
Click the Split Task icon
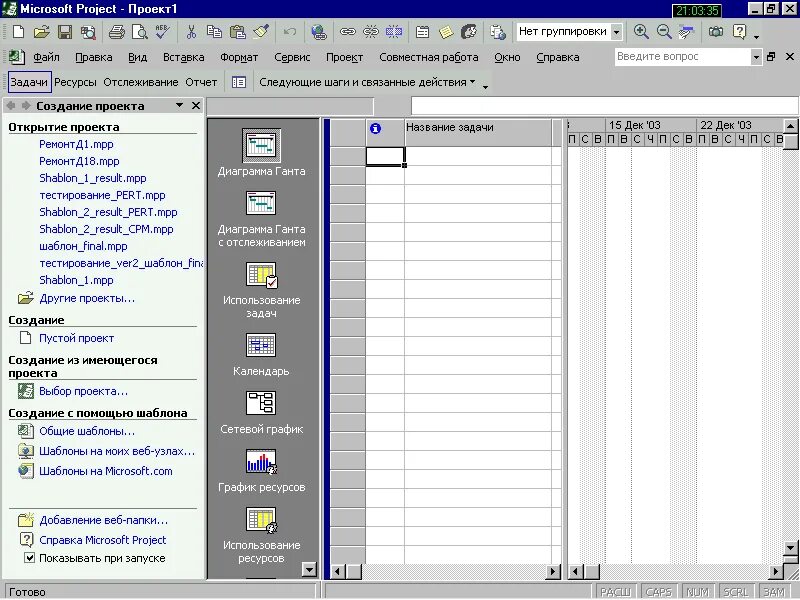tap(394, 32)
